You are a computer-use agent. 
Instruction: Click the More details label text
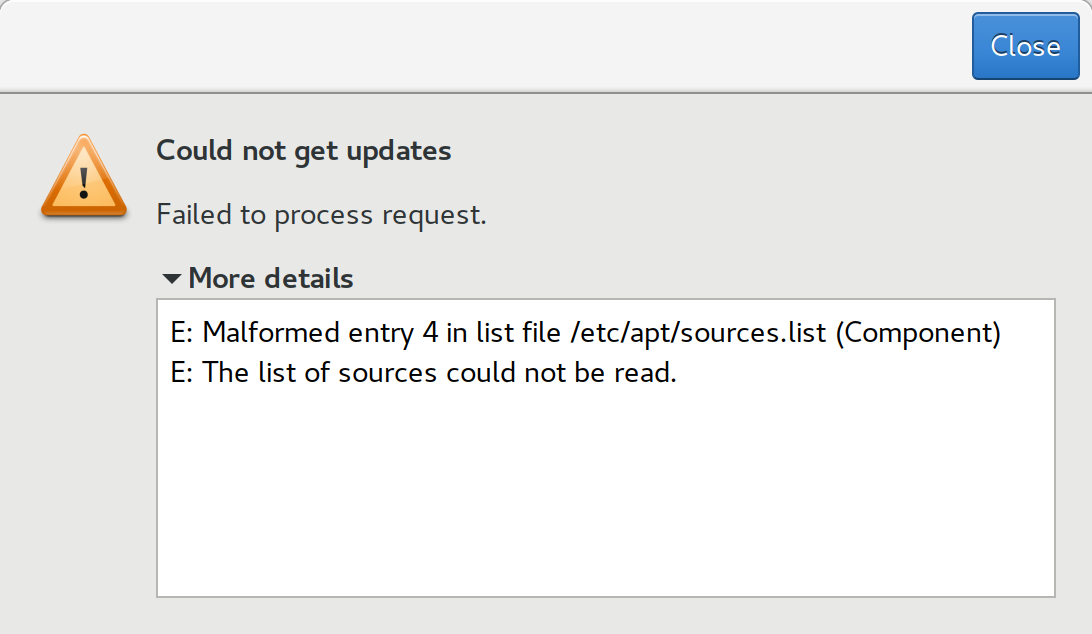tap(271, 279)
